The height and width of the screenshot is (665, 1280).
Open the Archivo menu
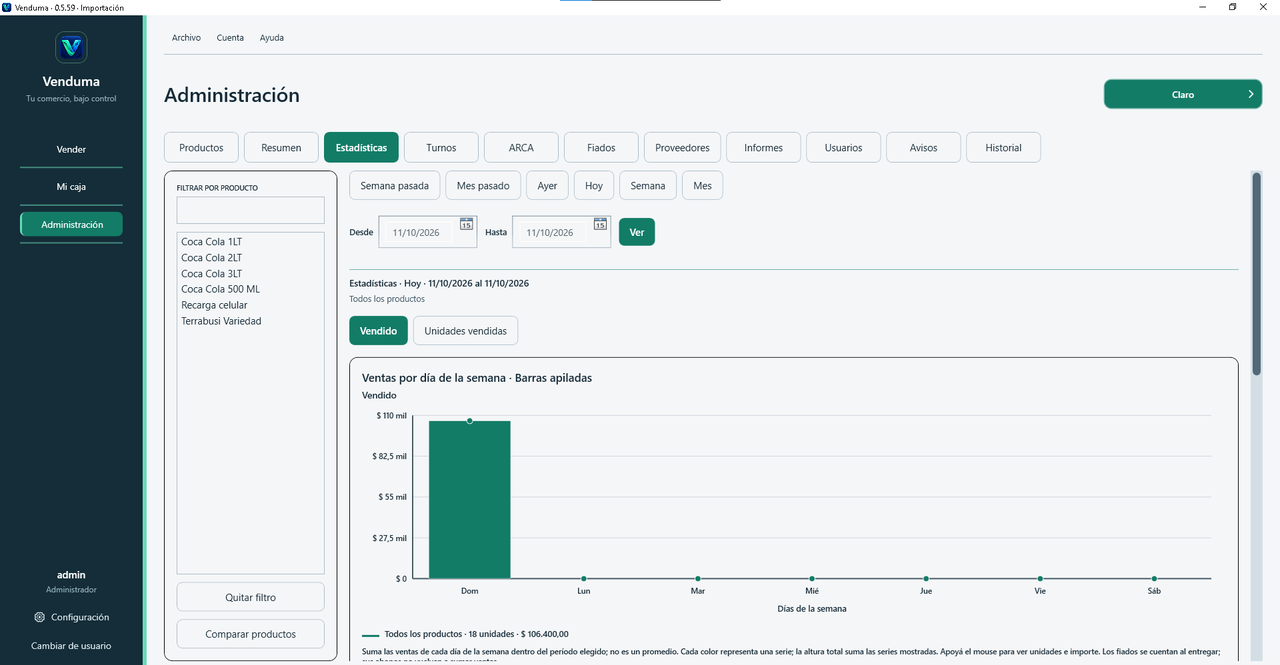[186, 38]
